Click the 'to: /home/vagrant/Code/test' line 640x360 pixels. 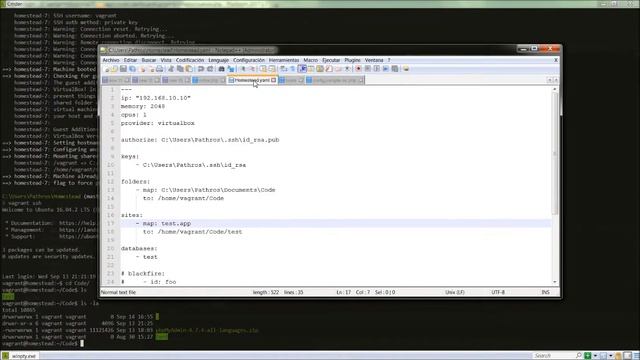[192, 232]
